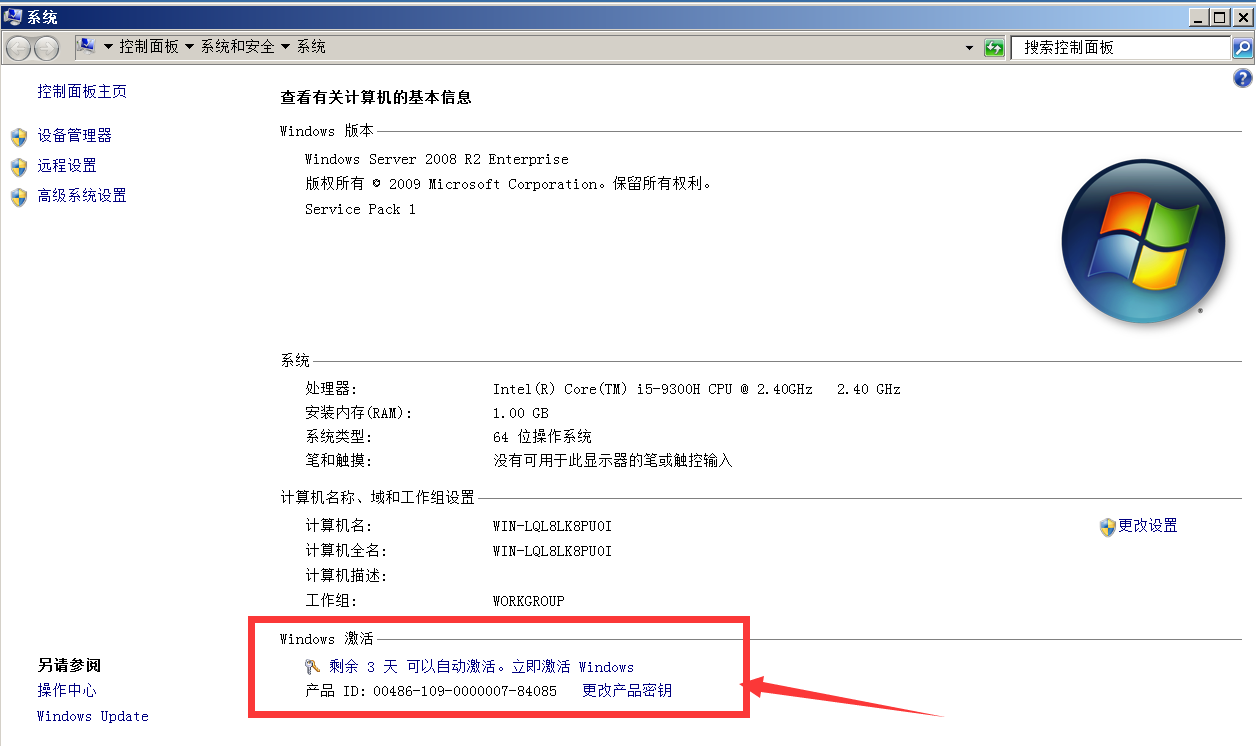Image resolution: width=1256 pixels, height=746 pixels.
Task: Click the key icon beside activation message
Action: [x=311, y=666]
